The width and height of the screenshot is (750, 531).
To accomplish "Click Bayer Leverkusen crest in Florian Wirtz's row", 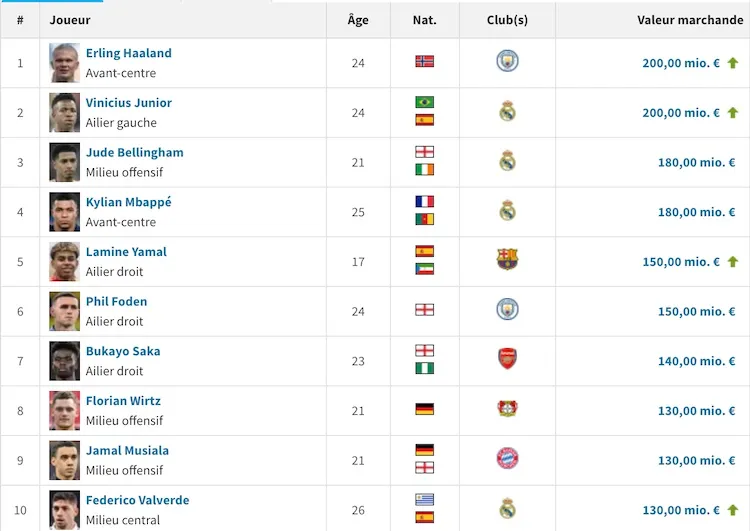I will (507, 409).
